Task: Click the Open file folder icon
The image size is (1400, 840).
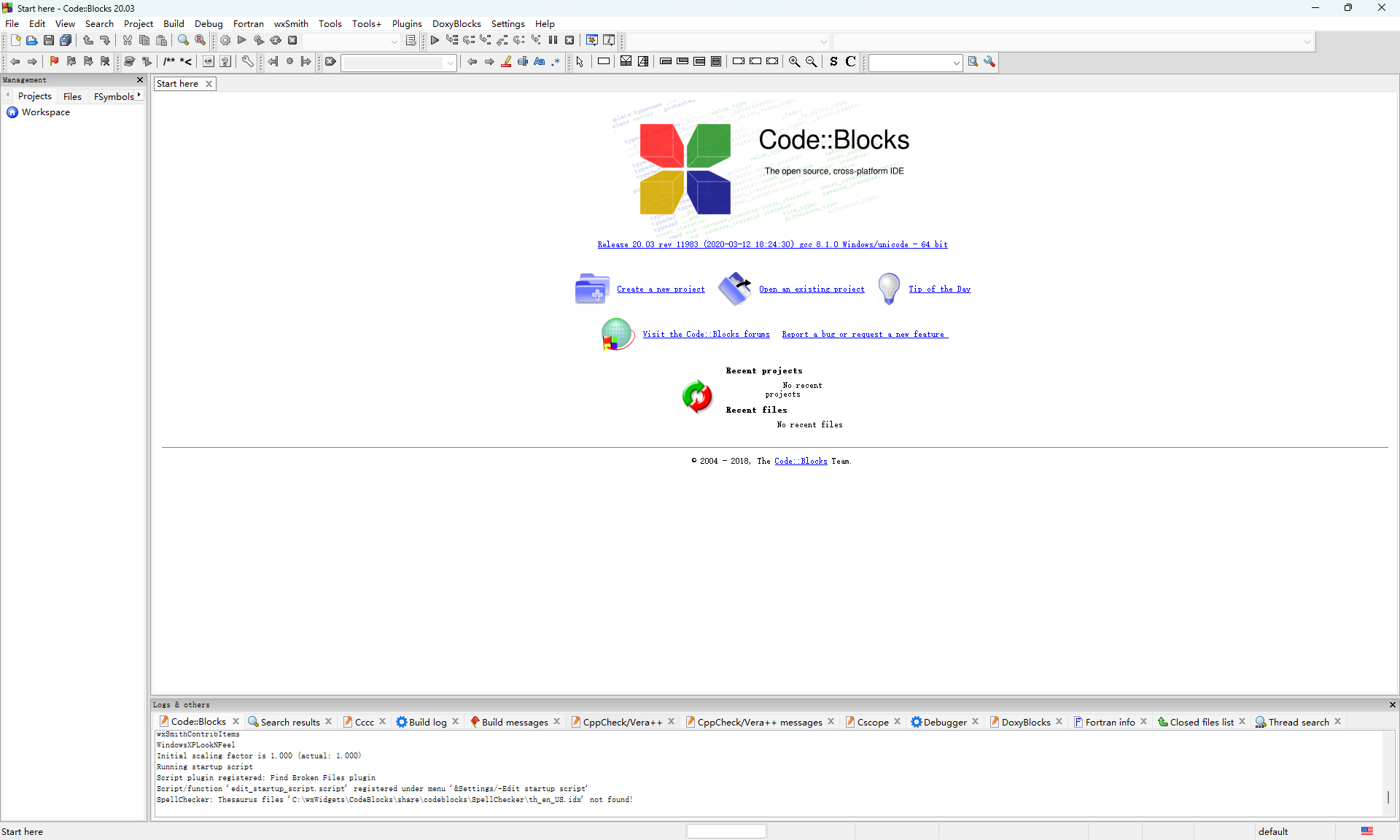Action: (x=32, y=41)
